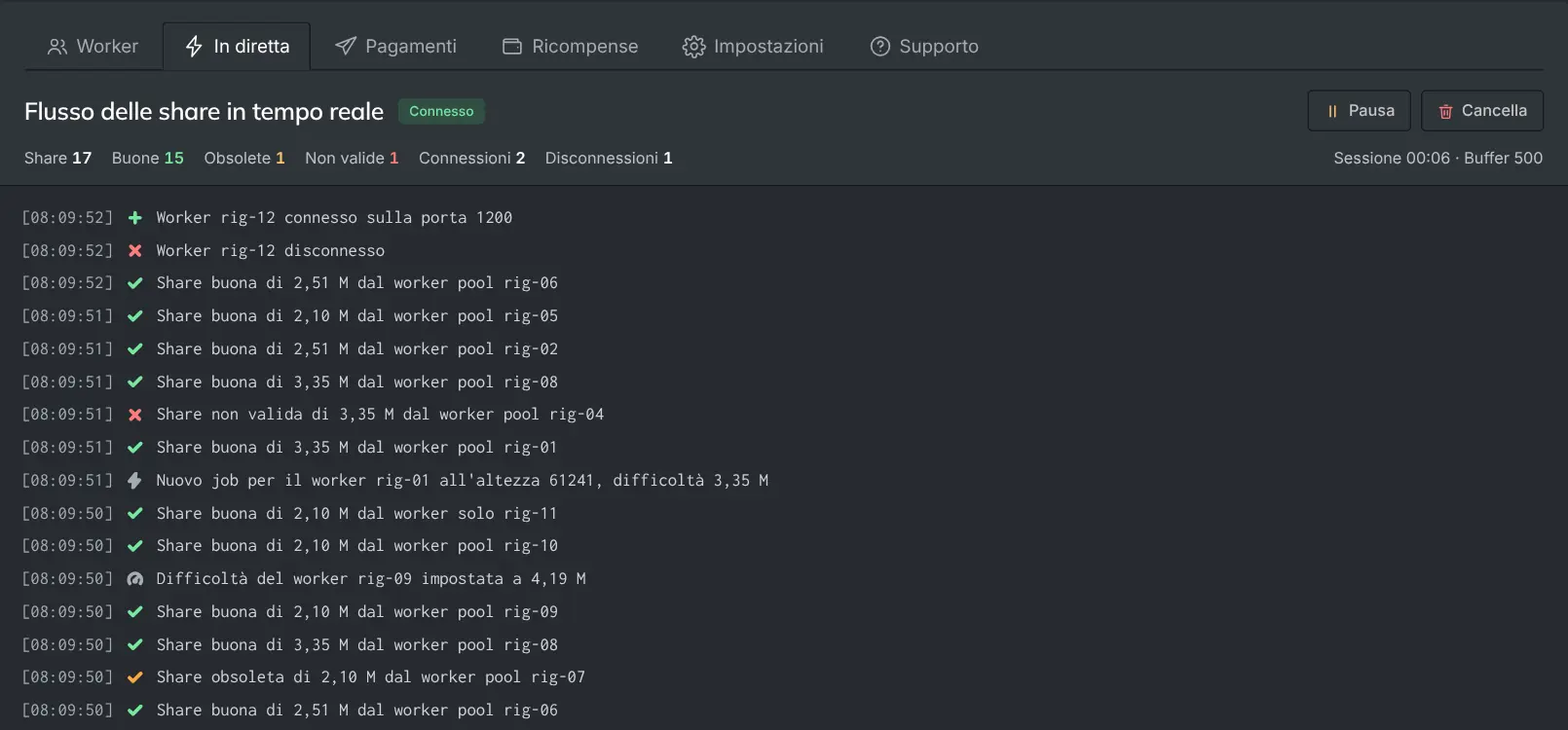Viewport: 1568px width, 730px height.
Task: Click the checkmark icon on the 08:09:50 rig-06 share
Action: coord(135,711)
